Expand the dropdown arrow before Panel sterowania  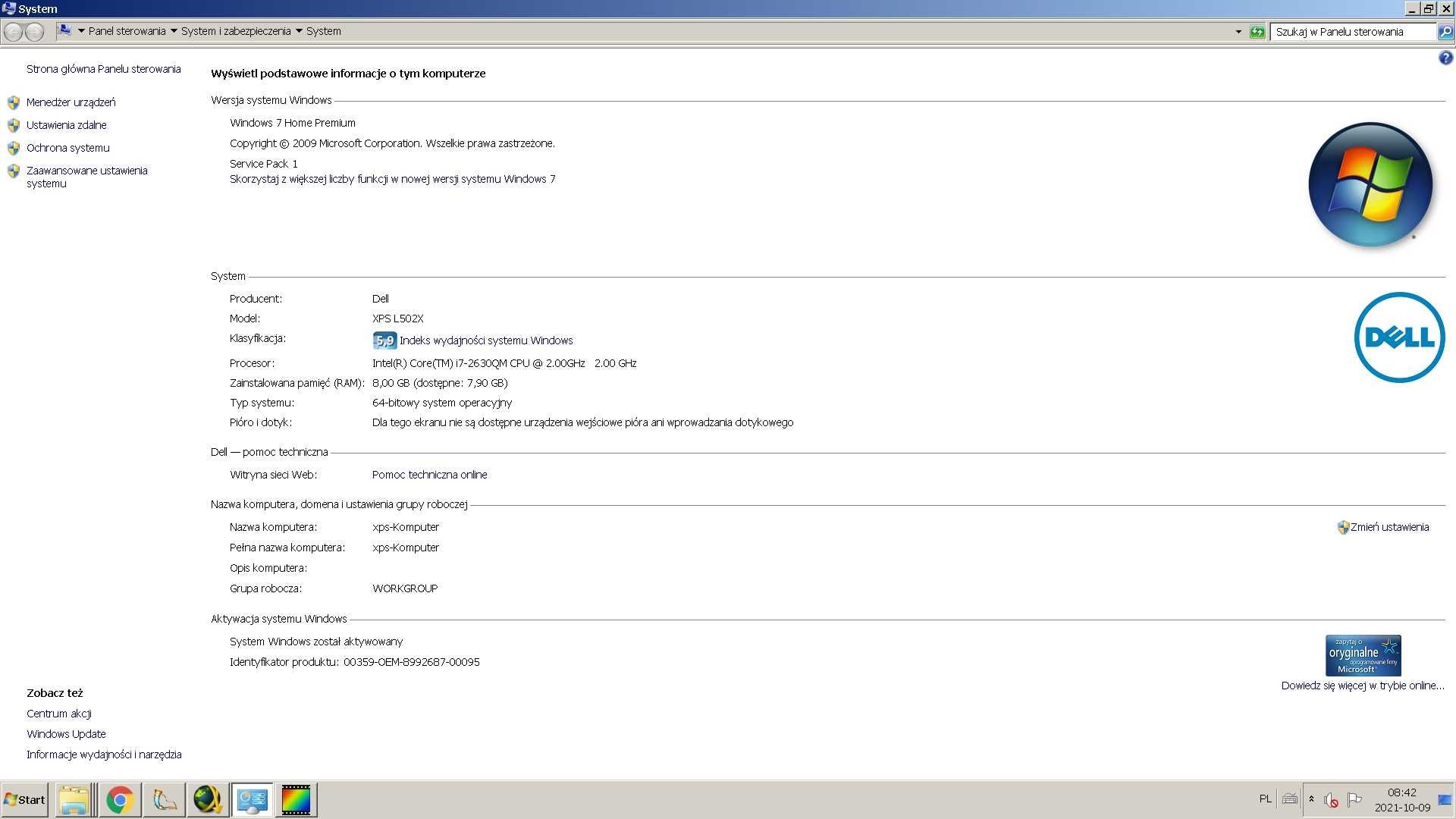[81, 31]
